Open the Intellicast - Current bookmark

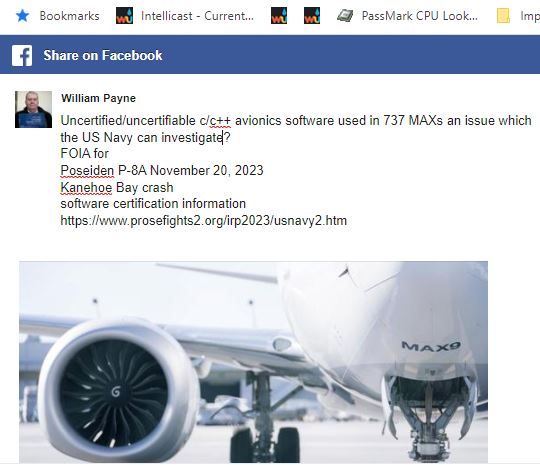pos(197,16)
